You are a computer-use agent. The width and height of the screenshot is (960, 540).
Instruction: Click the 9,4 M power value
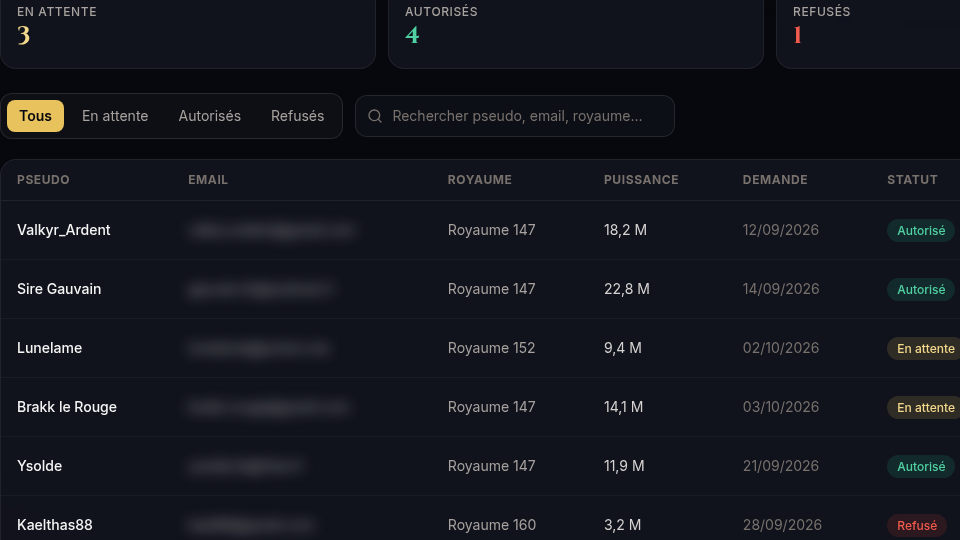(623, 348)
